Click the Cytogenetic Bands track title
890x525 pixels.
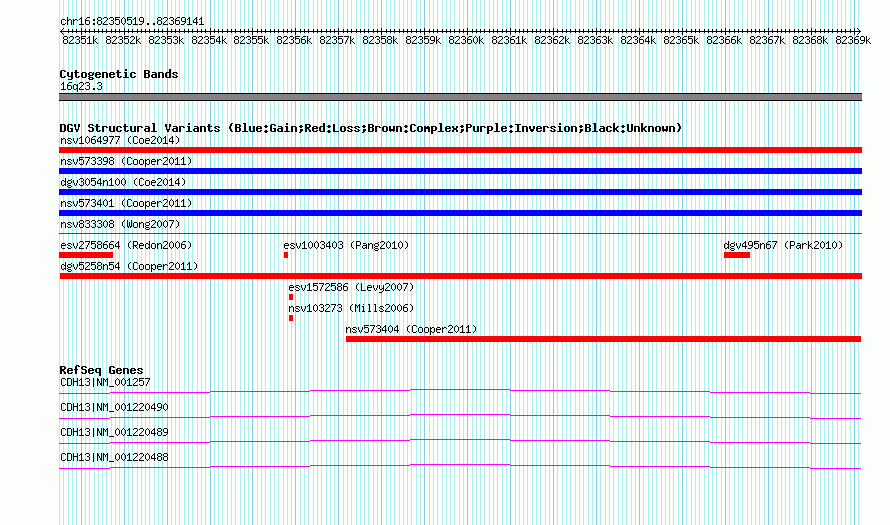(119, 74)
